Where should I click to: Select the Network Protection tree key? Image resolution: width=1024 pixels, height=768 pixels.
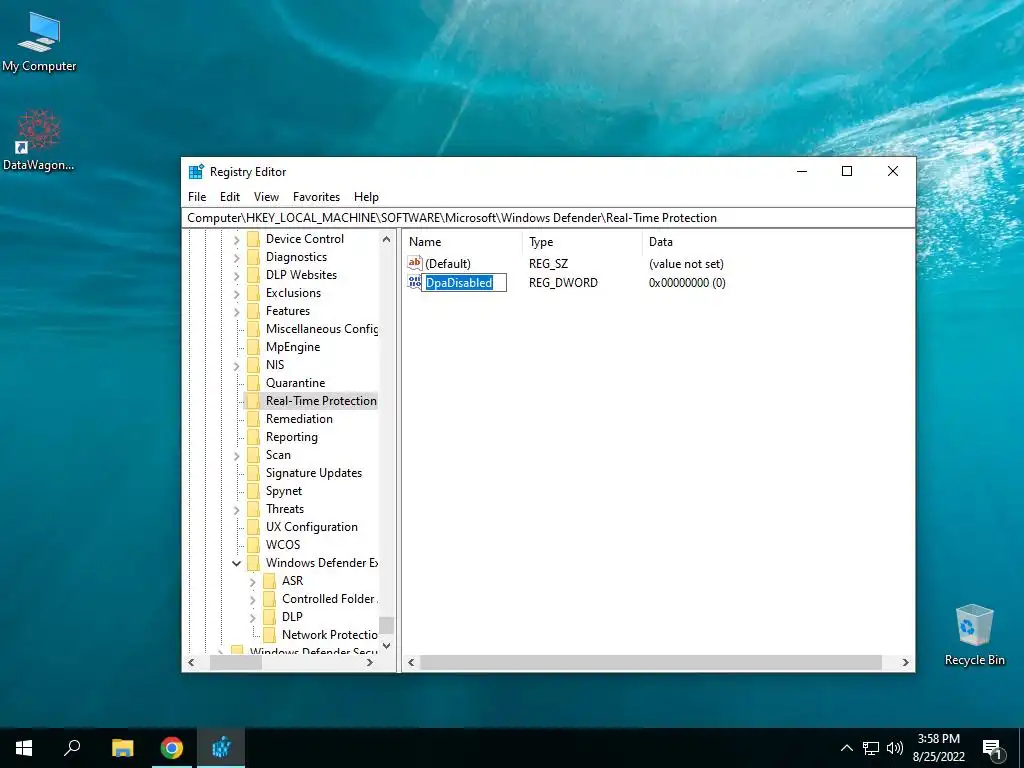330,634
